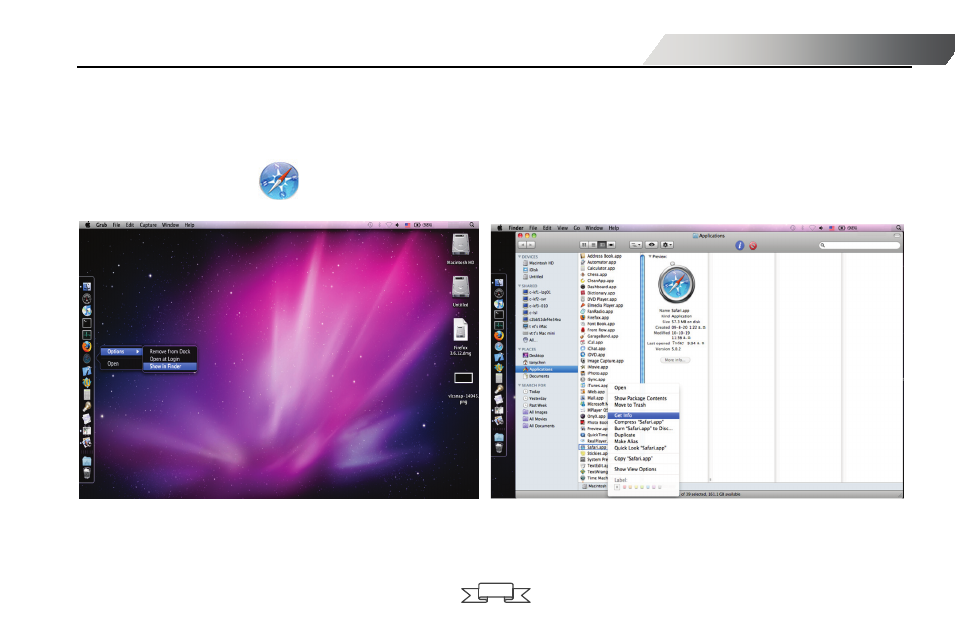955x636 pixels.
Task: Select Applications in the Finder sidebar
Action: click(x=546, y=369)
